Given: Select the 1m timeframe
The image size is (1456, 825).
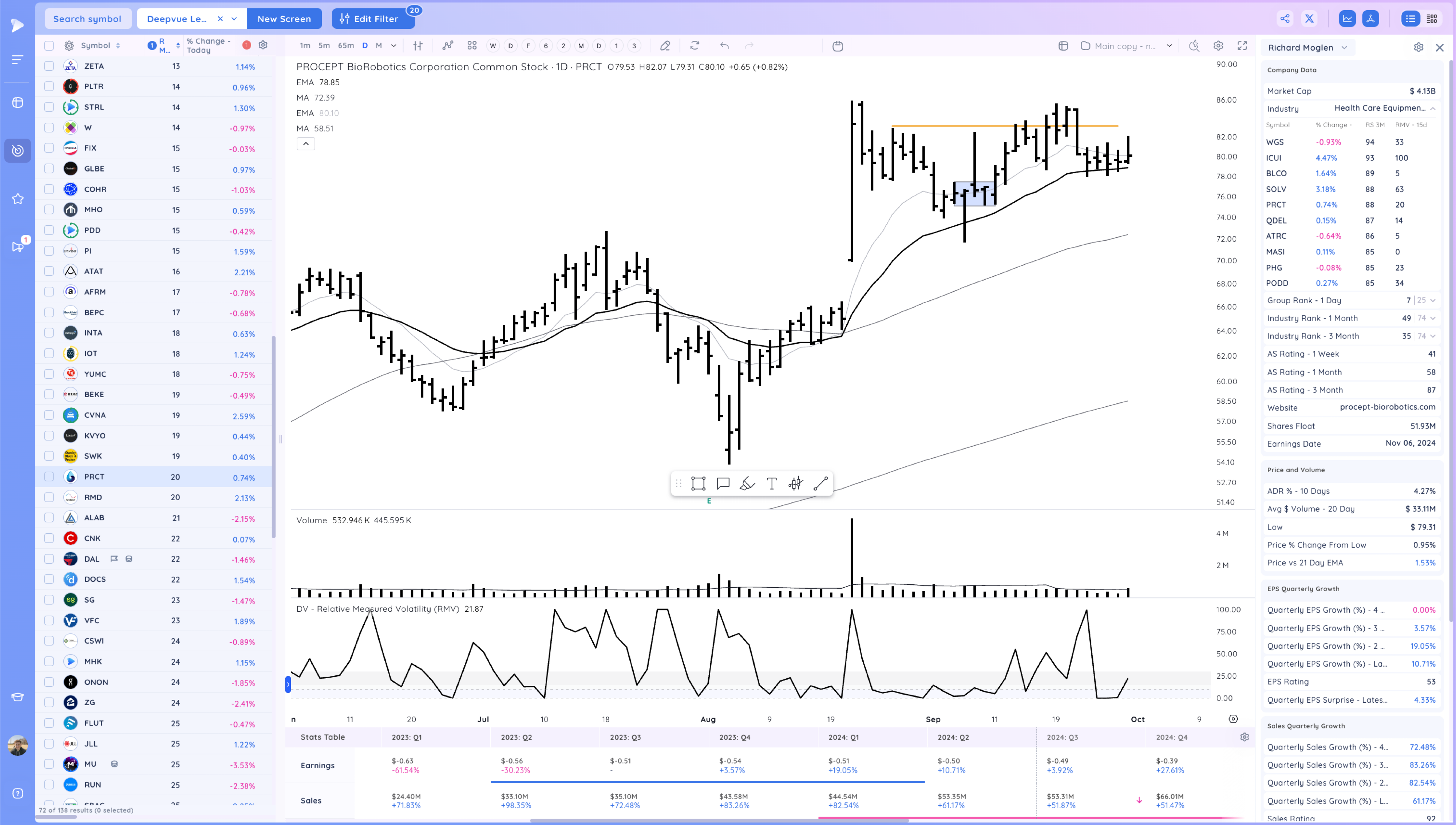Looking at the screenshot, I should [x=305, y=46].
